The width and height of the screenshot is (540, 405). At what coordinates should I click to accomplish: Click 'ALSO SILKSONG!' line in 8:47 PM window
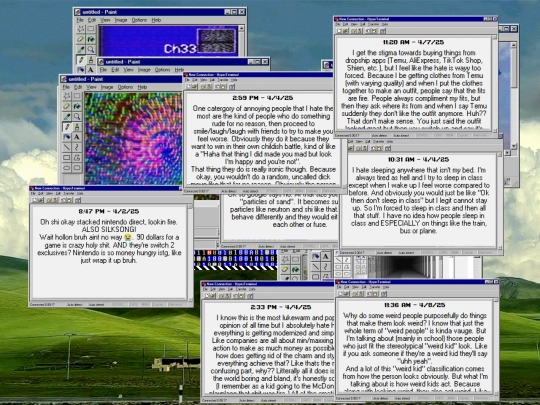coord(109,229)
